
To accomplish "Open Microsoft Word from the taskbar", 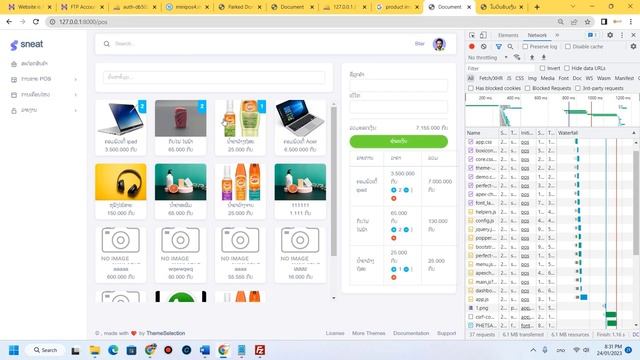I will 204,350.
